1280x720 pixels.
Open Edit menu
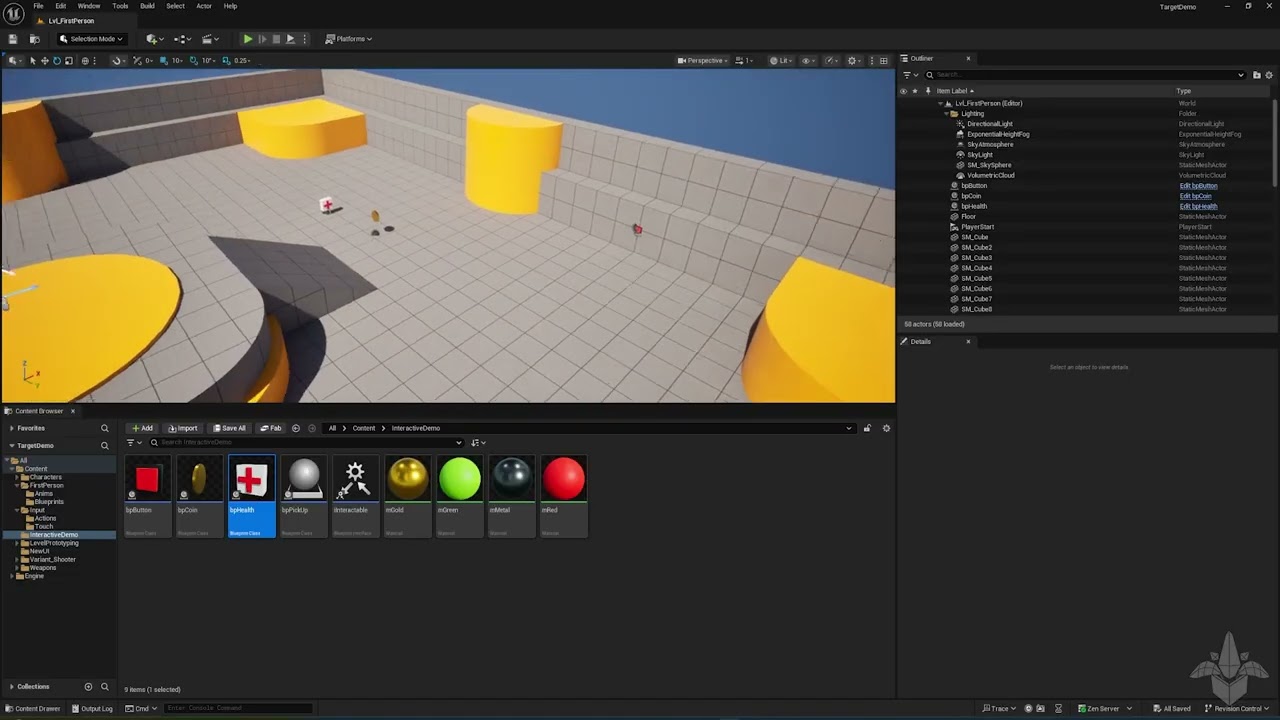pyautogui.click(x=61, y=6)
